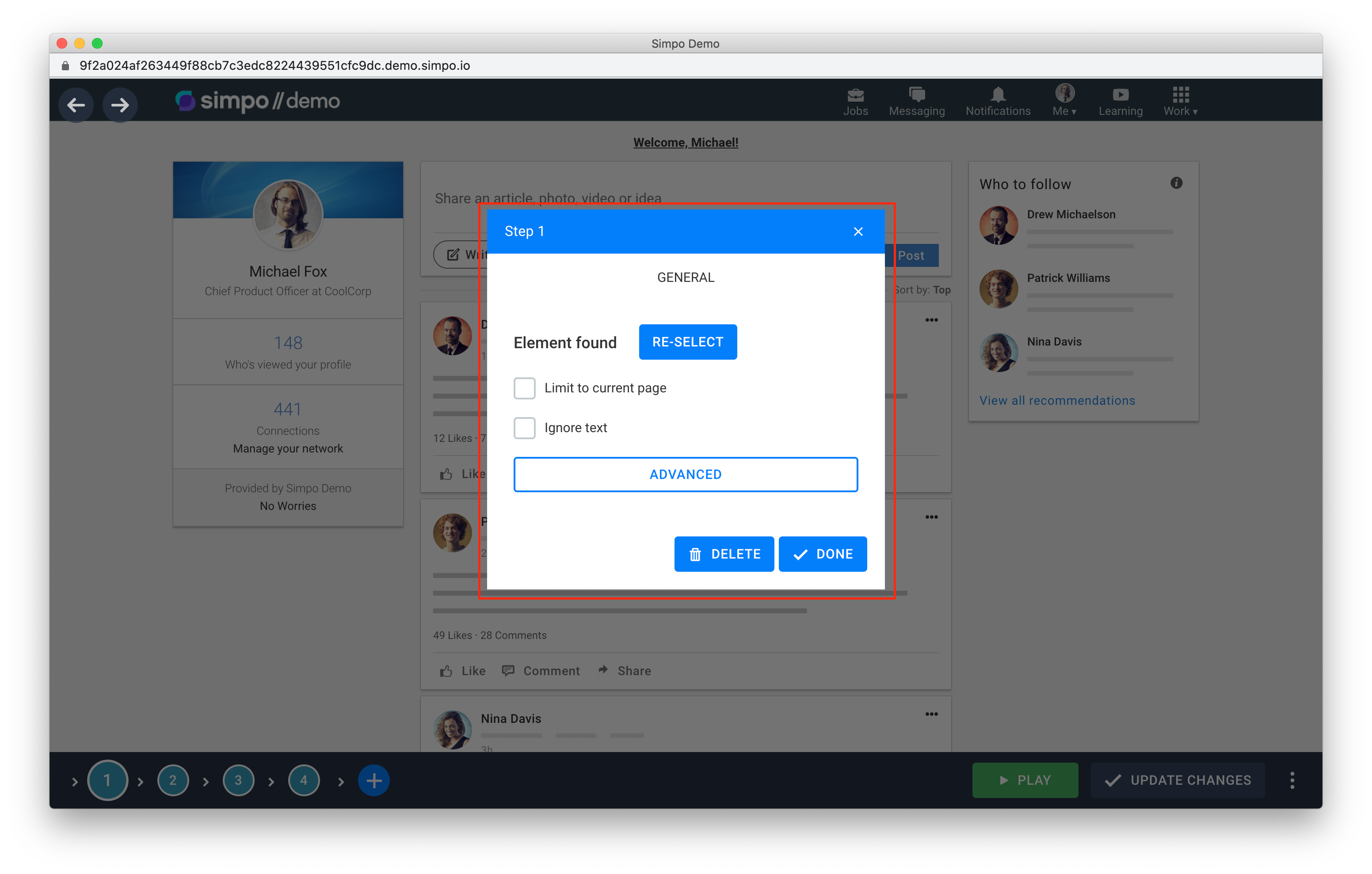Click the 441 connections count
The height and width of the screenshot is (874, 1372).
[x=288, y=409]
